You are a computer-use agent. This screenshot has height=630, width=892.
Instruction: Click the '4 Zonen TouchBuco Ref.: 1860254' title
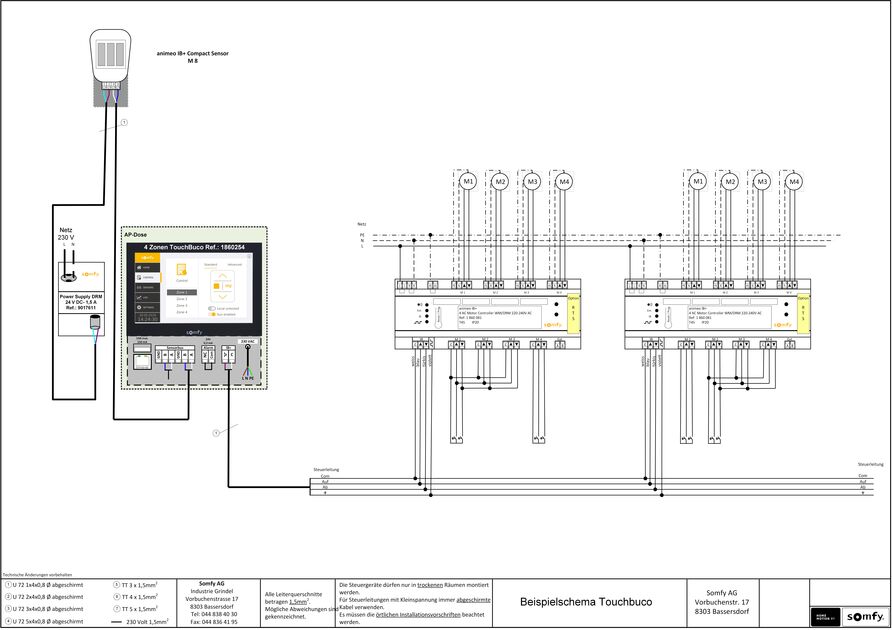(x=195, y=248)
